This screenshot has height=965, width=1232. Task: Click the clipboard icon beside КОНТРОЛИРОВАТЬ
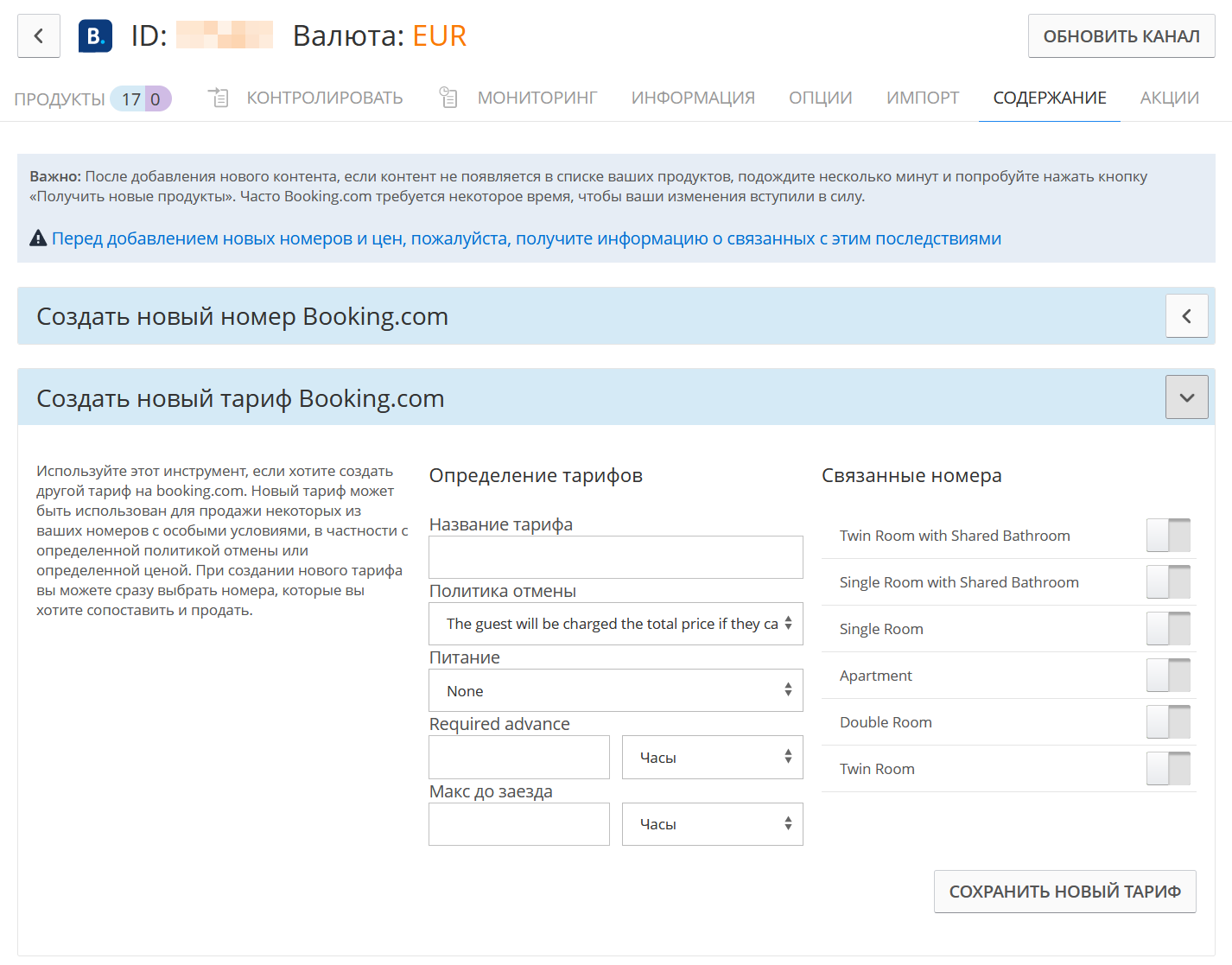[219, 98]
